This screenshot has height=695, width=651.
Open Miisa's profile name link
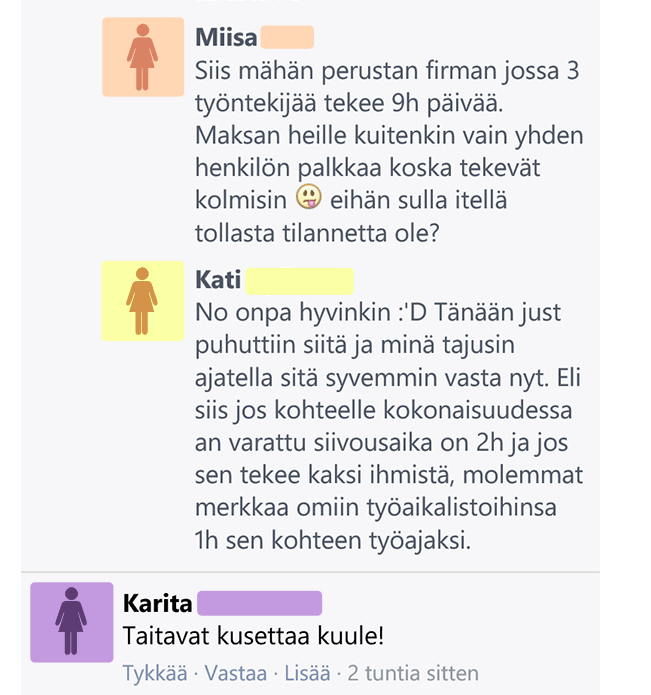pos(226,37)
